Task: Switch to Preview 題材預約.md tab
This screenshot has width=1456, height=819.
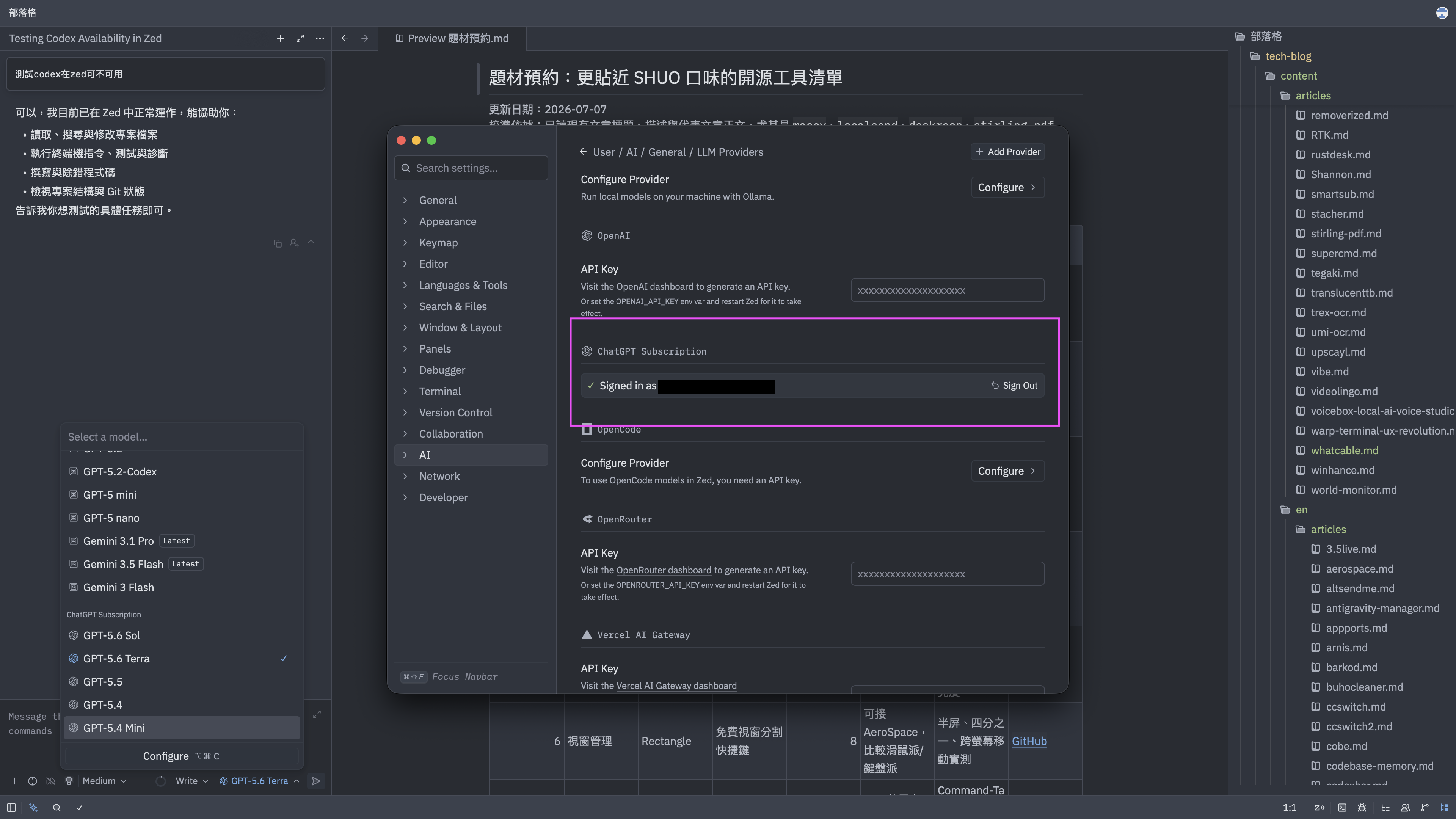Action: 452,38
